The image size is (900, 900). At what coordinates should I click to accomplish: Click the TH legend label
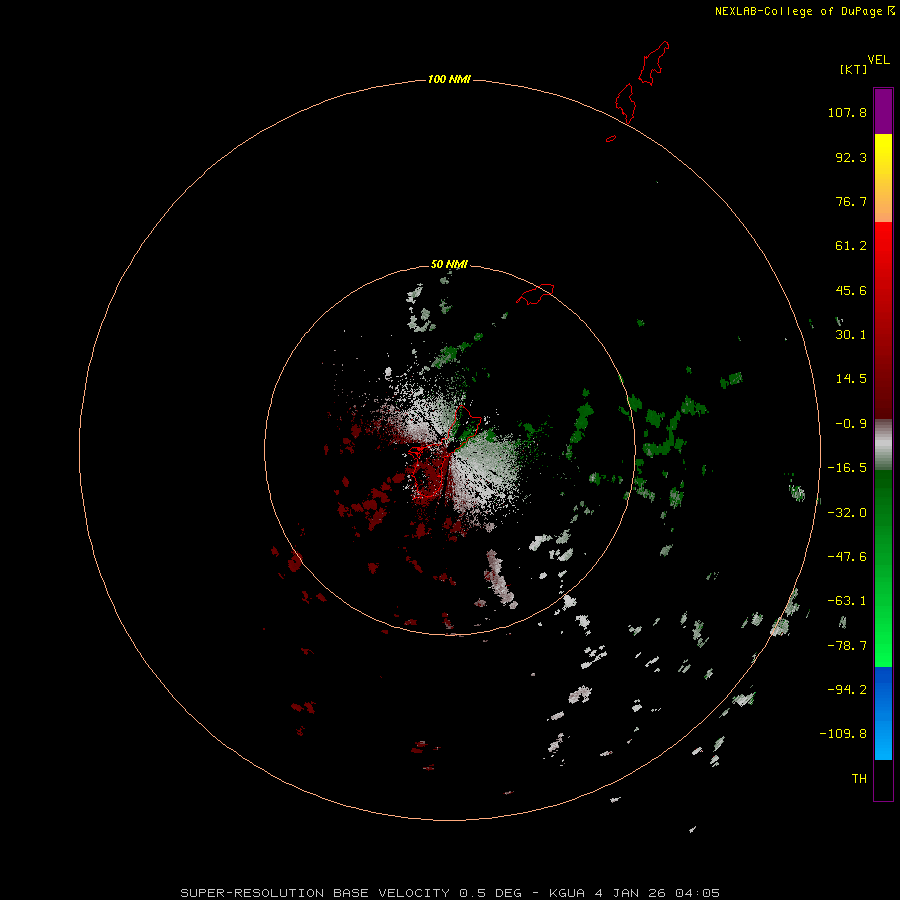click(x=859, y=779)
